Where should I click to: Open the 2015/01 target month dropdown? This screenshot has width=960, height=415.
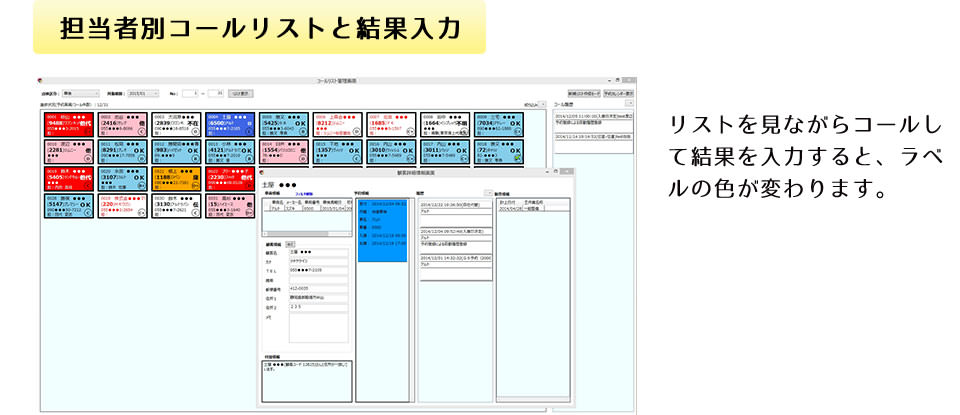point(144,93)
